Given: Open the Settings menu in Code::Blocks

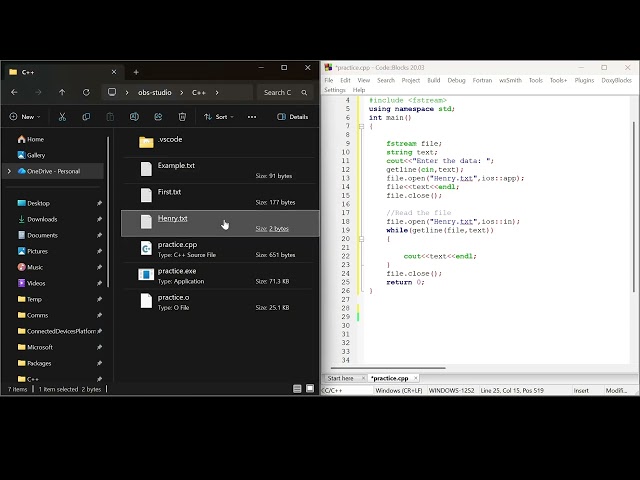Looking at the screenshot, I should pyautogui.click(x=335, y=90).
